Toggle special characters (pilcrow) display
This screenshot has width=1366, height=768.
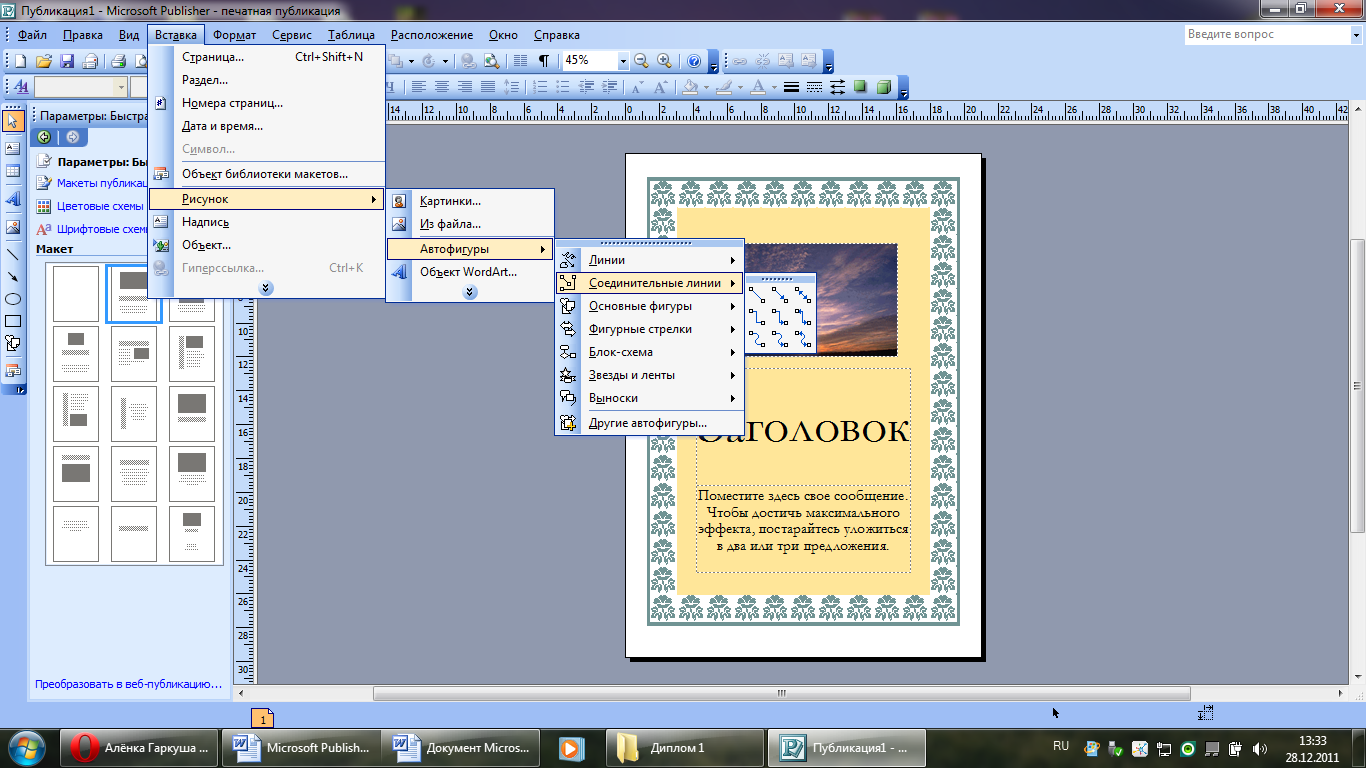click(543, 61)
